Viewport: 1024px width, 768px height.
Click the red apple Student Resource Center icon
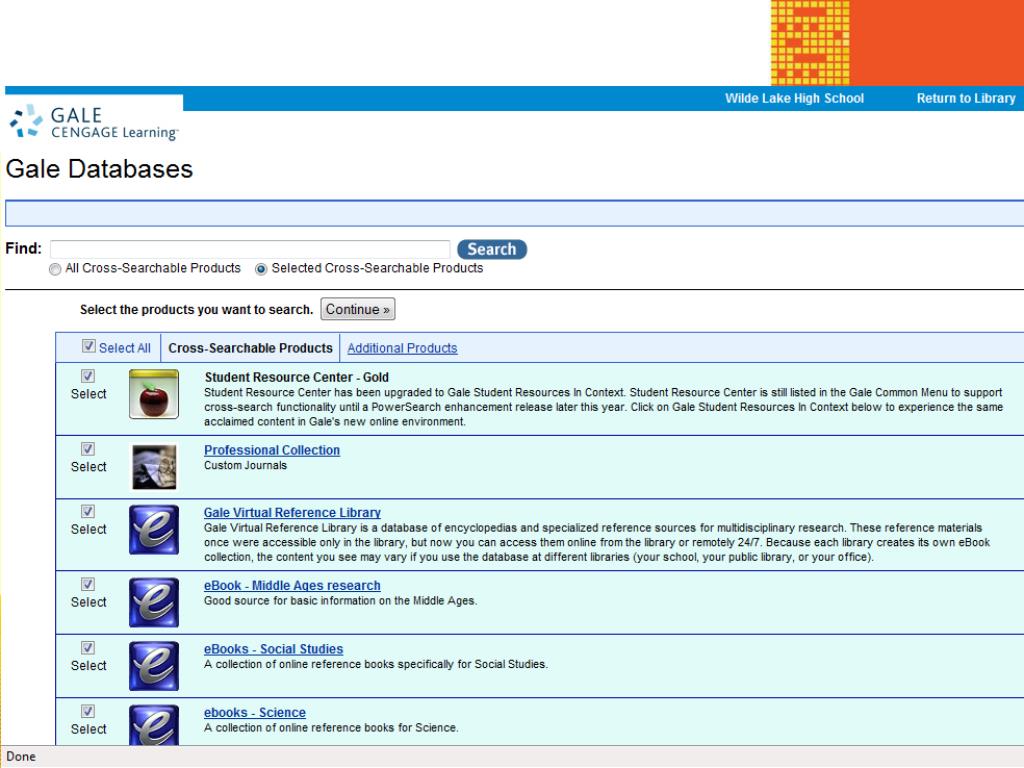[x=154, y=394]
